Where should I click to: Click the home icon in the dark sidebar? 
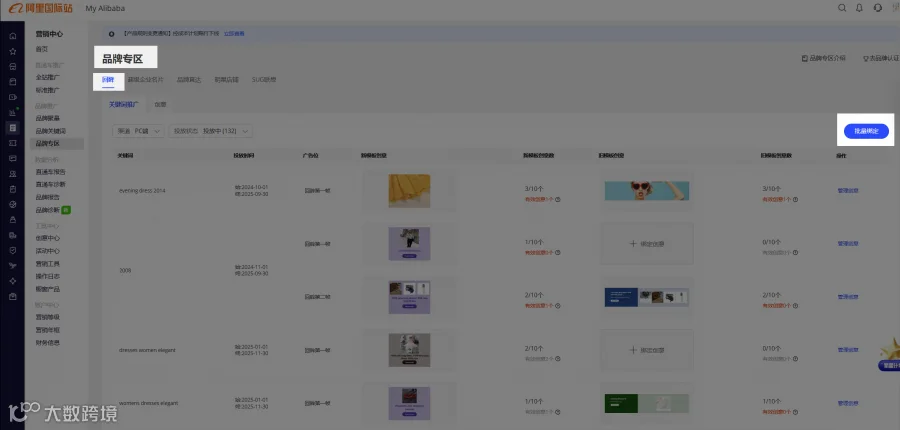[x=13, y=36]
